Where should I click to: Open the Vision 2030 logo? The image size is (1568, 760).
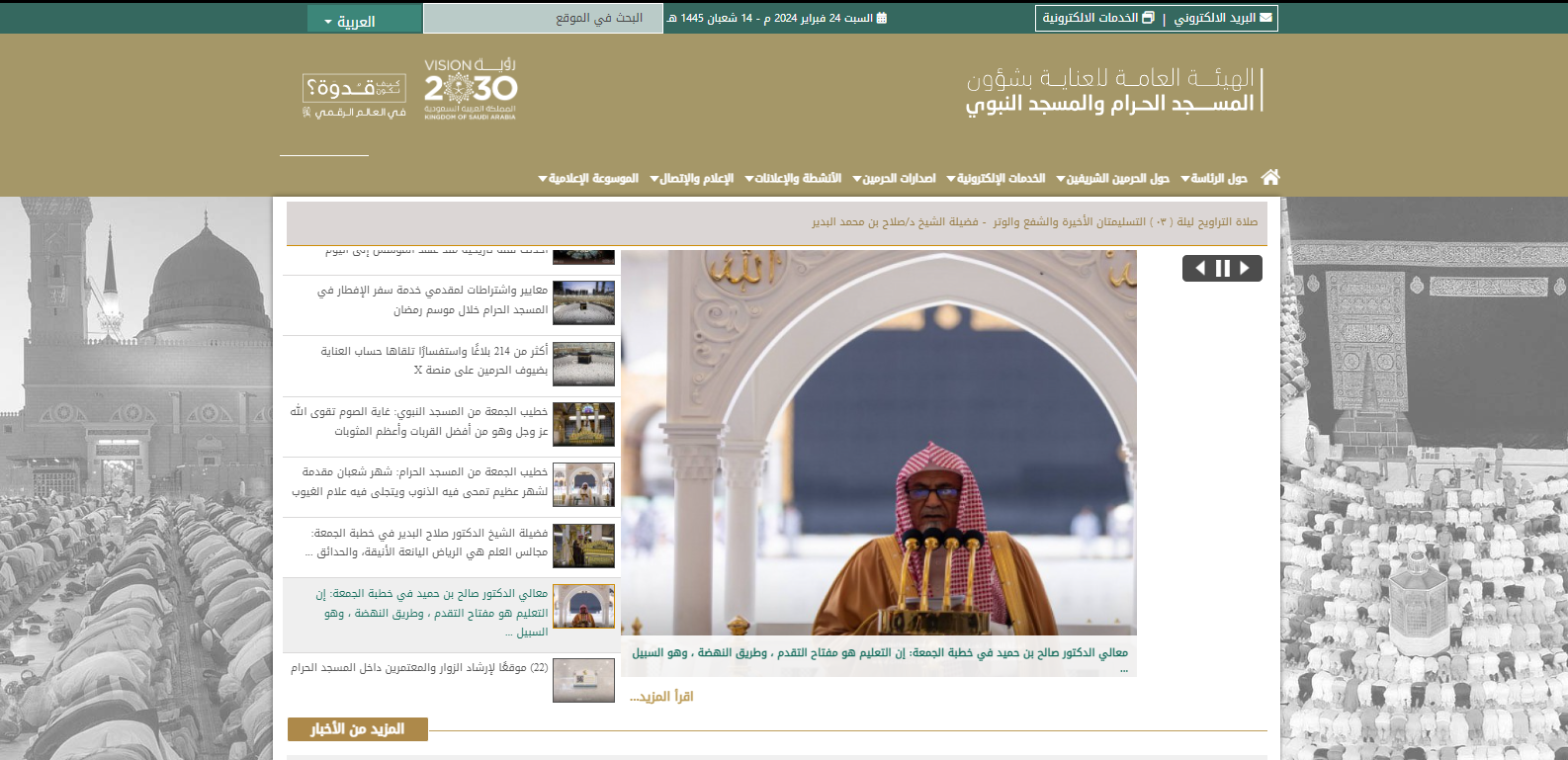(471, 89)
